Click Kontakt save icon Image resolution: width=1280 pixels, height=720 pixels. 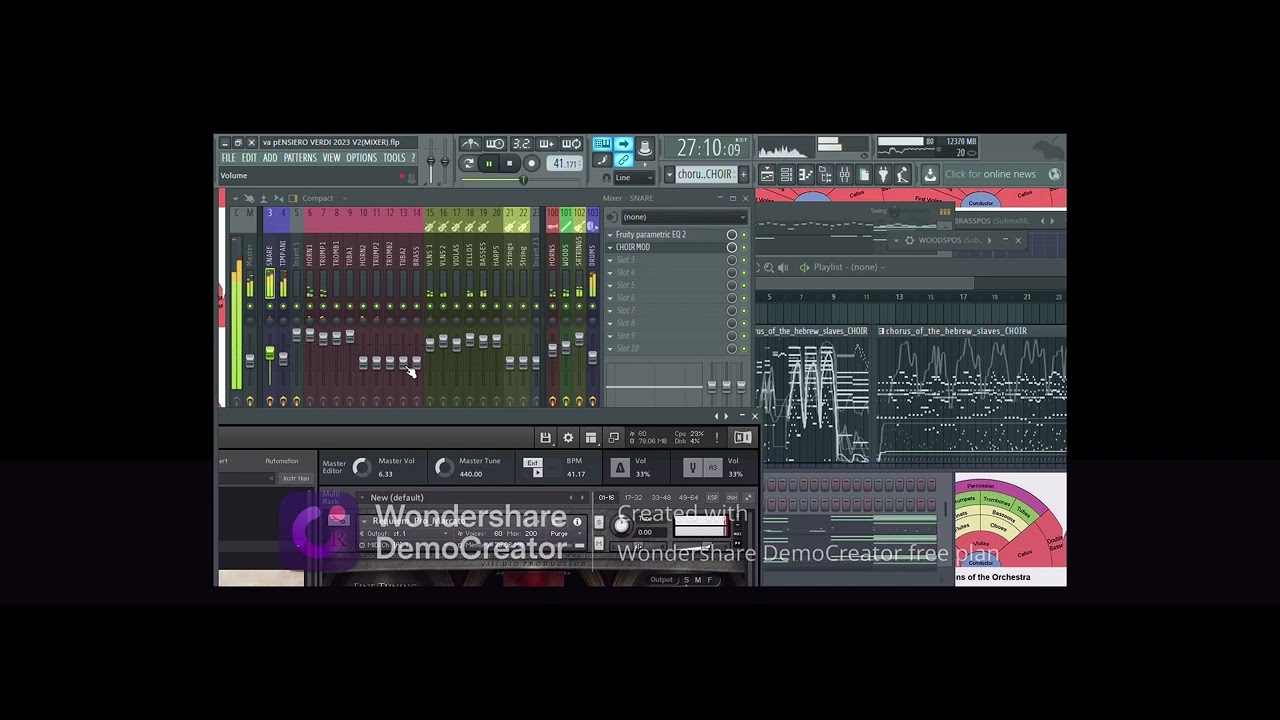click(x=545, y=438)
